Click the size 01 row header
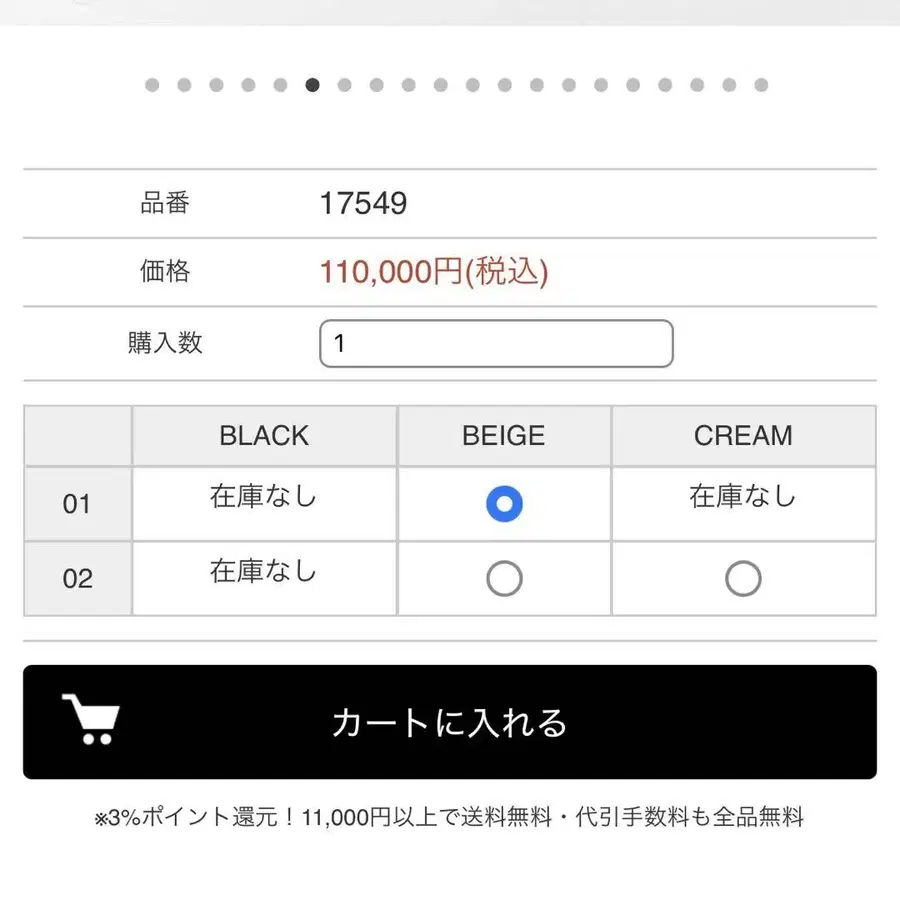Viewport: 900px width, 900px height. pyautogui.click(x=77, y=504)
